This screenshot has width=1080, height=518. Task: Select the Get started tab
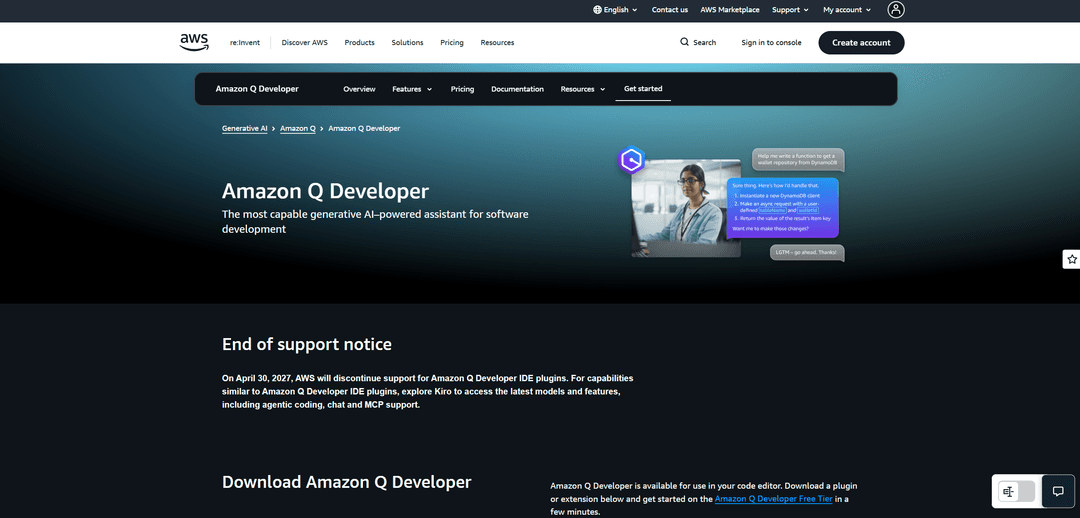pyautogui.click(x=643, y=88)
